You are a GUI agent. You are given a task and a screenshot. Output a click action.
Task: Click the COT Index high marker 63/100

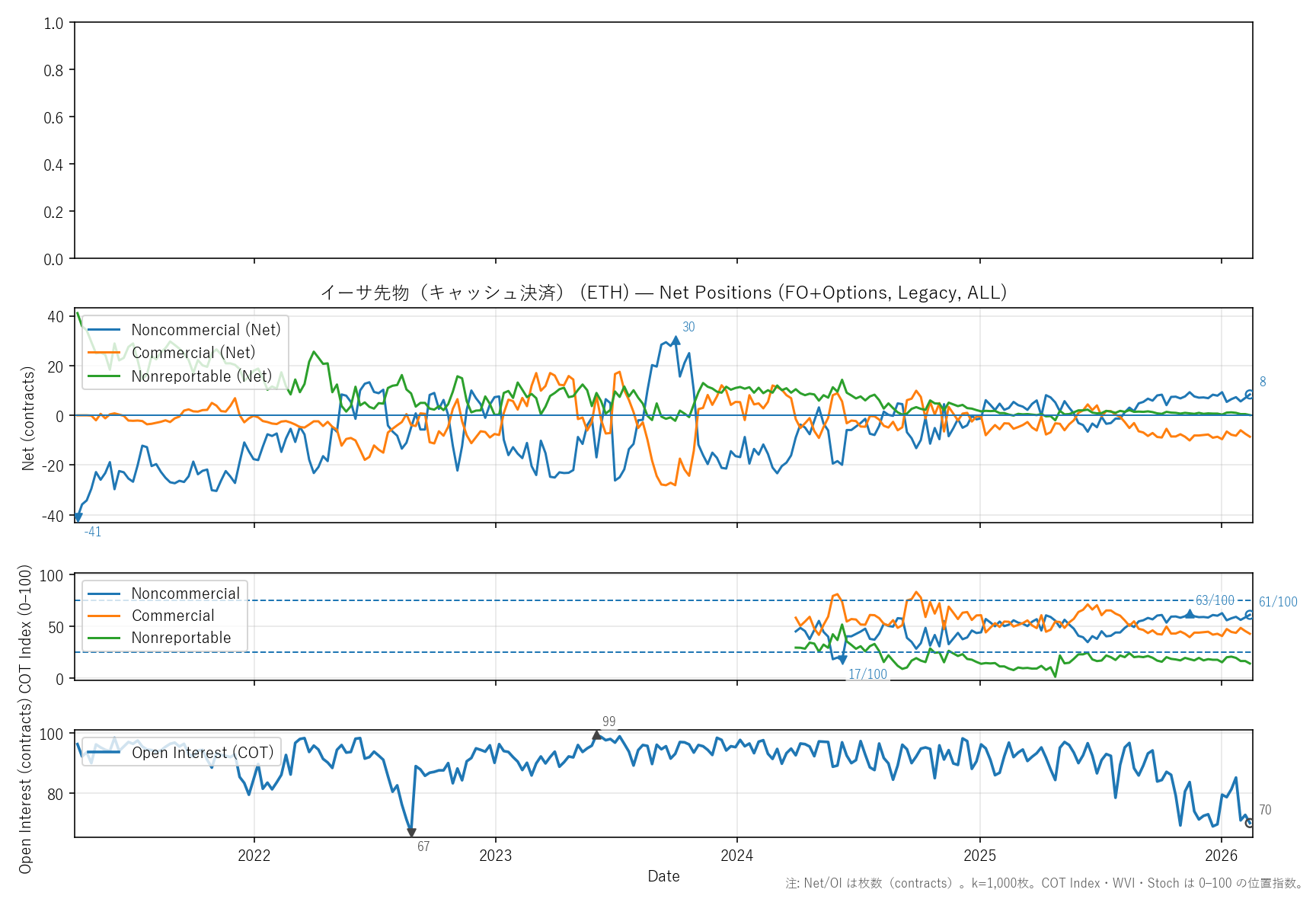[1190, 613]
